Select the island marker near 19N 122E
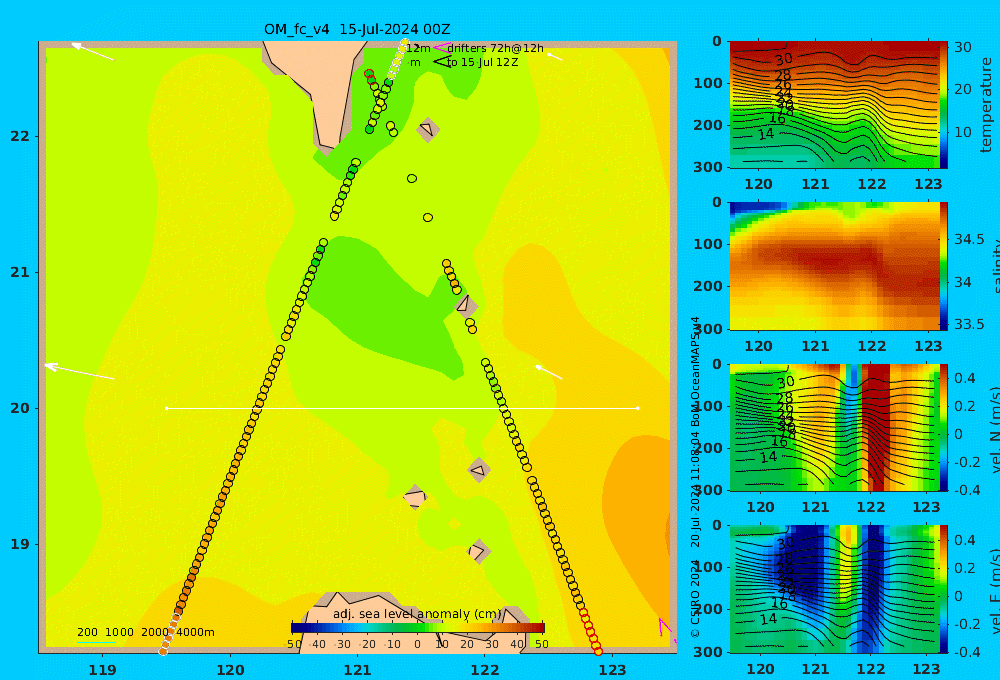This screenshot has width=1000, height=680. pos(479,551)
